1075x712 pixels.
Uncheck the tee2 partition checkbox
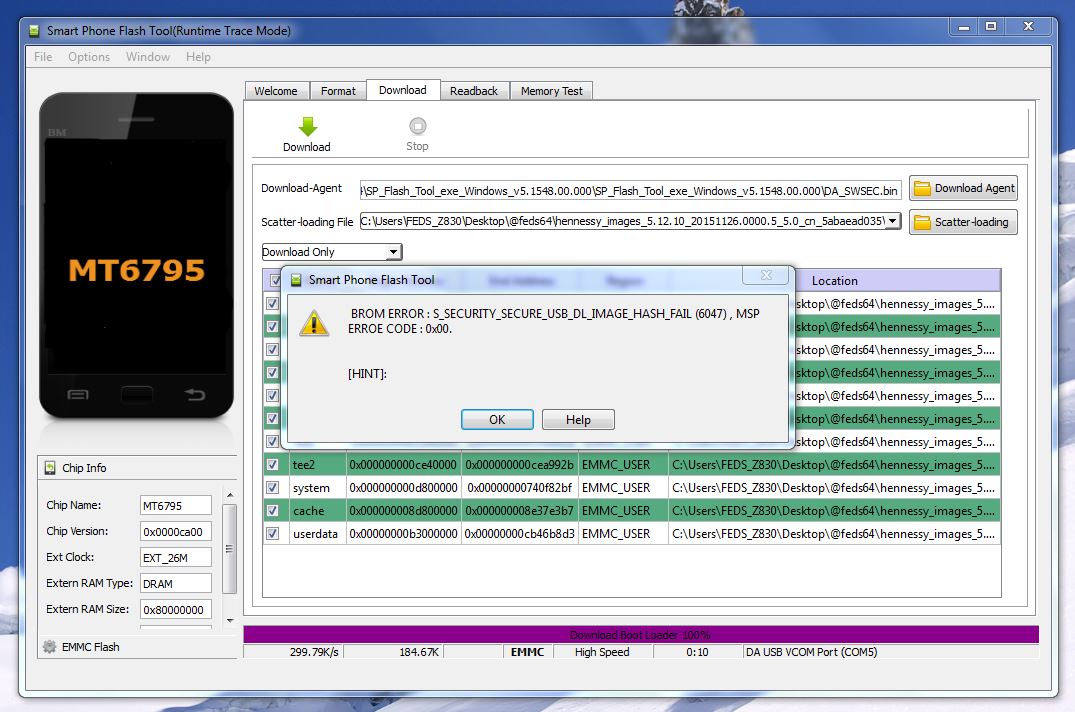(272, 465)
